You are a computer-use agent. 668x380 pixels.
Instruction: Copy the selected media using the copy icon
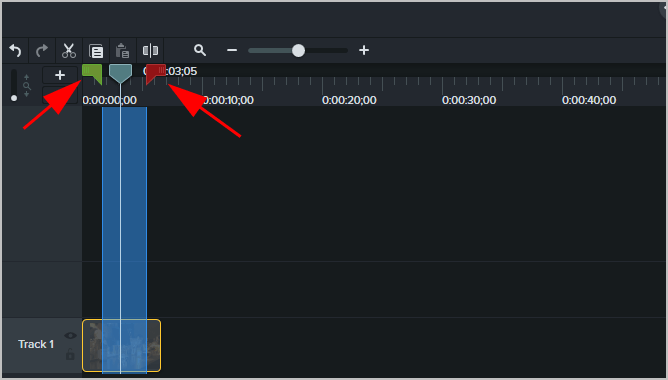96,51
